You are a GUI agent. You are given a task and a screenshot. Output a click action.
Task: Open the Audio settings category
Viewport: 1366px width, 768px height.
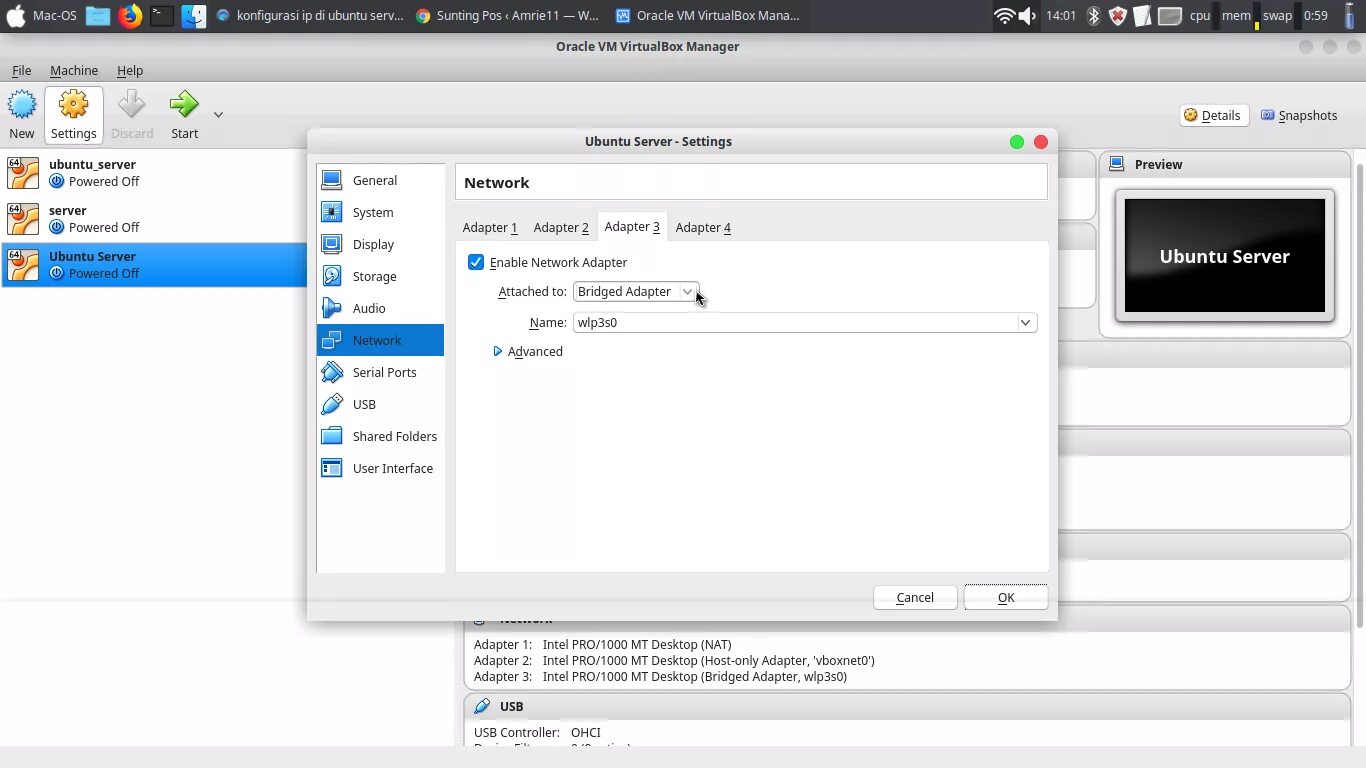pos(380,308)
